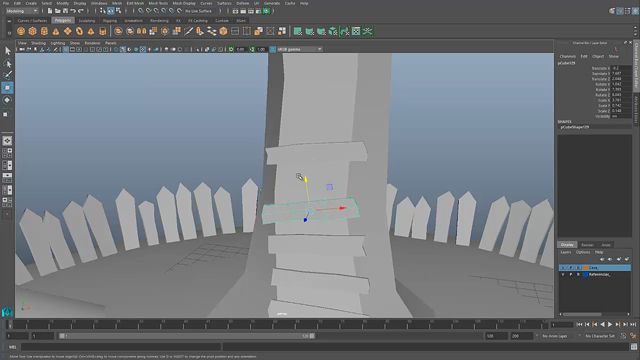Toggle visibility V of the ReferenceLayer

coord(563,275)
